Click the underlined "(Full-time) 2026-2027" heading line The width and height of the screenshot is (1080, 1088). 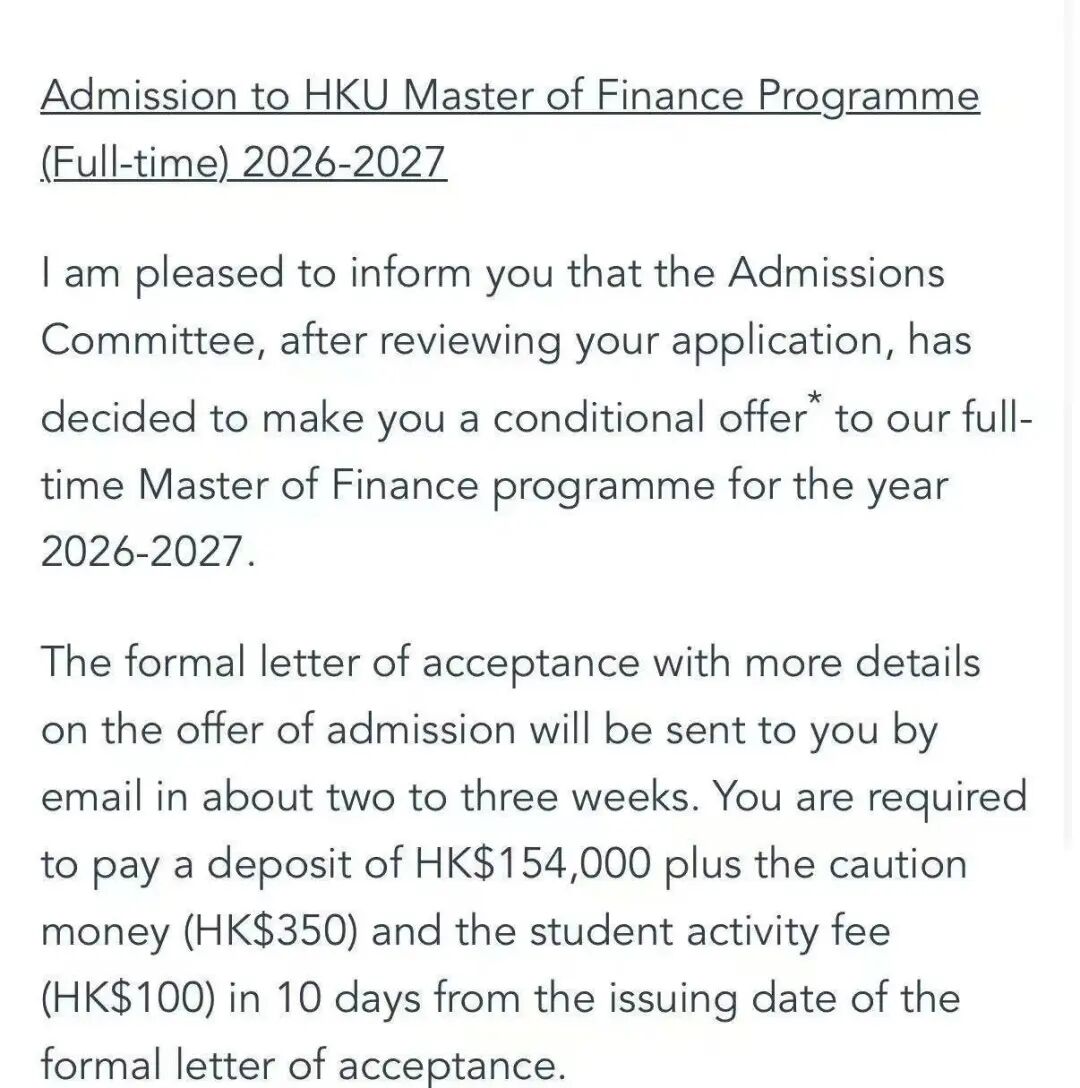pos(244,163)
